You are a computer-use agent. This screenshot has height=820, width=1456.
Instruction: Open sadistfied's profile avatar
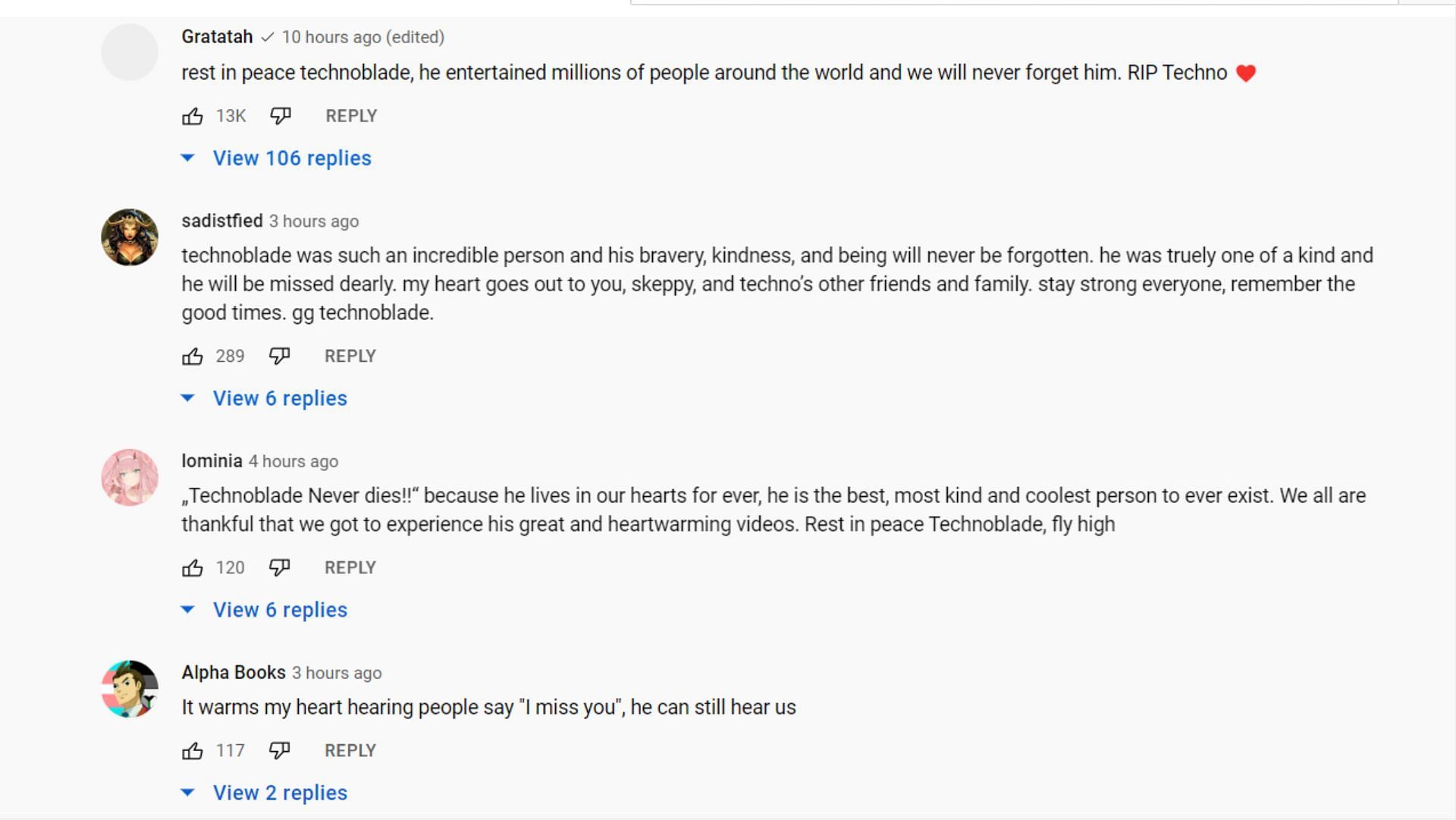(x=130, y=237)
